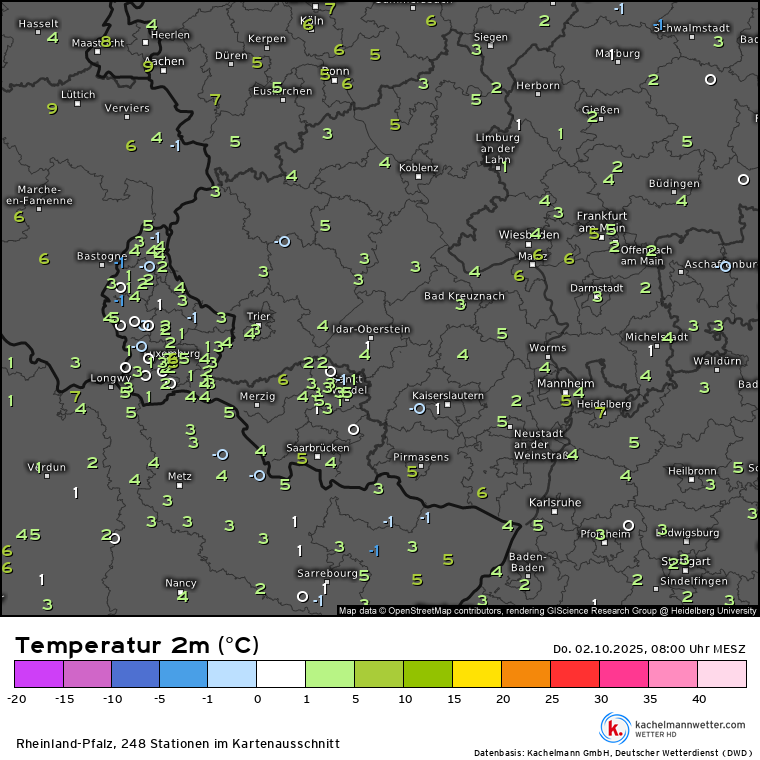Click the Walldürn city label
The image size is (760, 760).
tap(717, 361)
